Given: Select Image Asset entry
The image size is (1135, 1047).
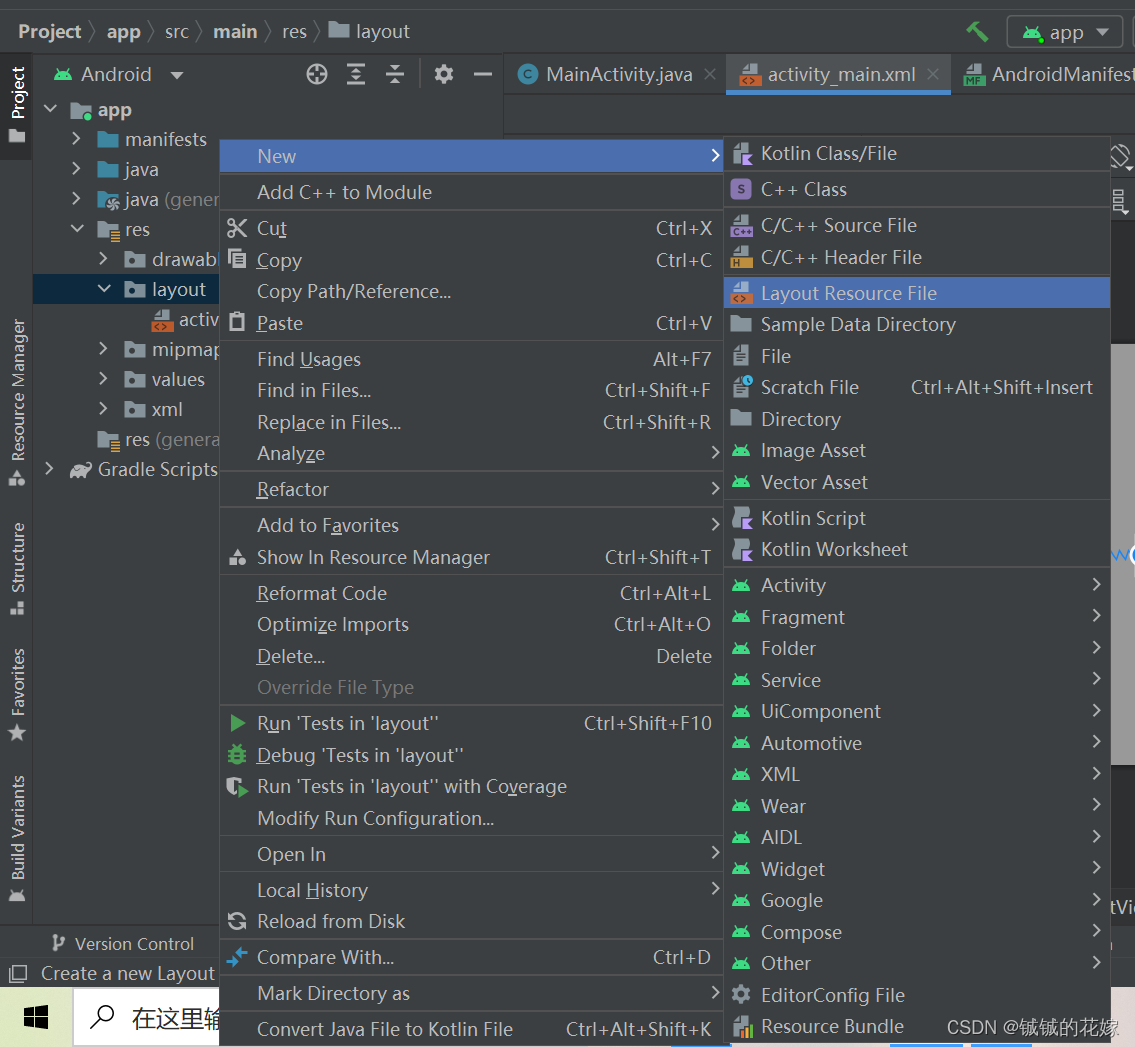Looking at the screenshot, I should 916,450.
